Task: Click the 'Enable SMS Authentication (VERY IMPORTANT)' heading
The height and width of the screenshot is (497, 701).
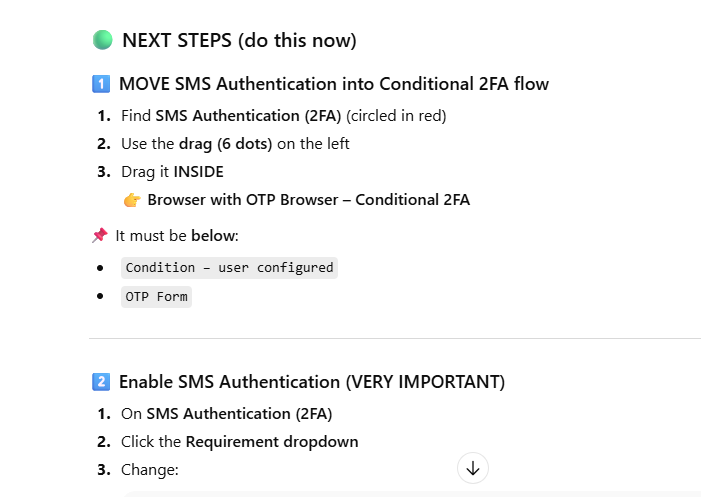Action: tap(311, 382)
